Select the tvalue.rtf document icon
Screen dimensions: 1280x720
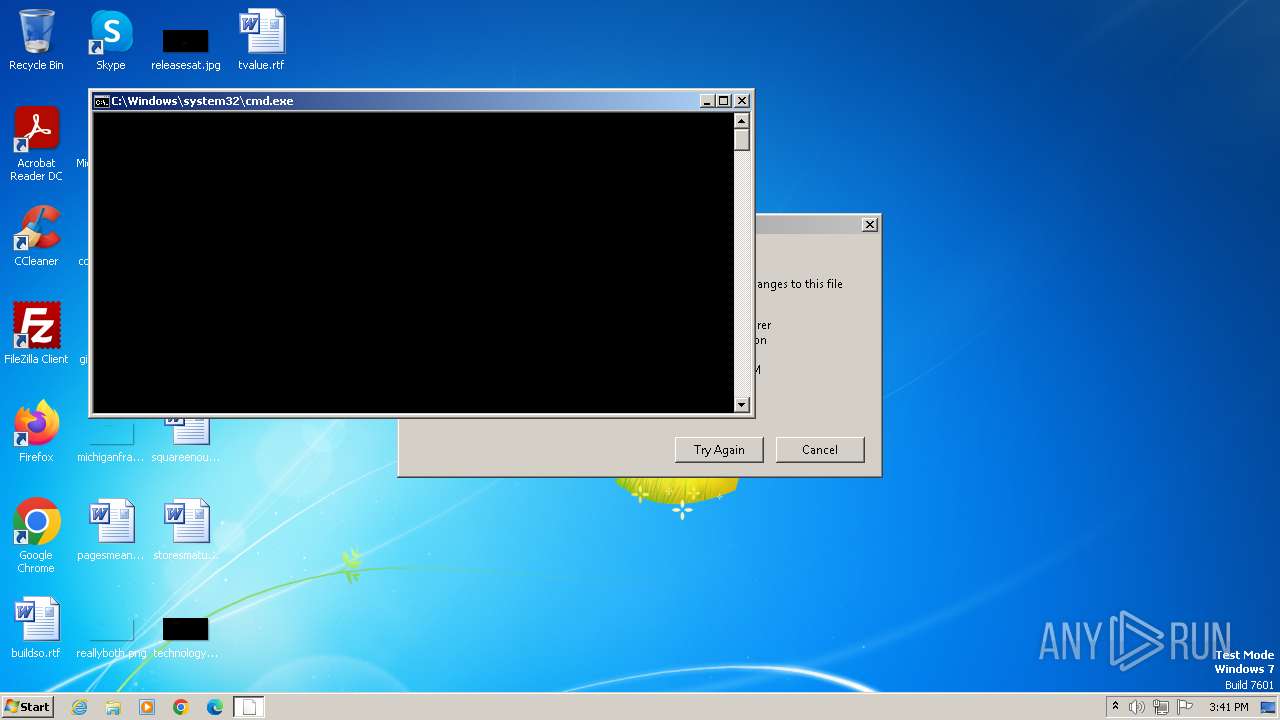coord(261,40)
